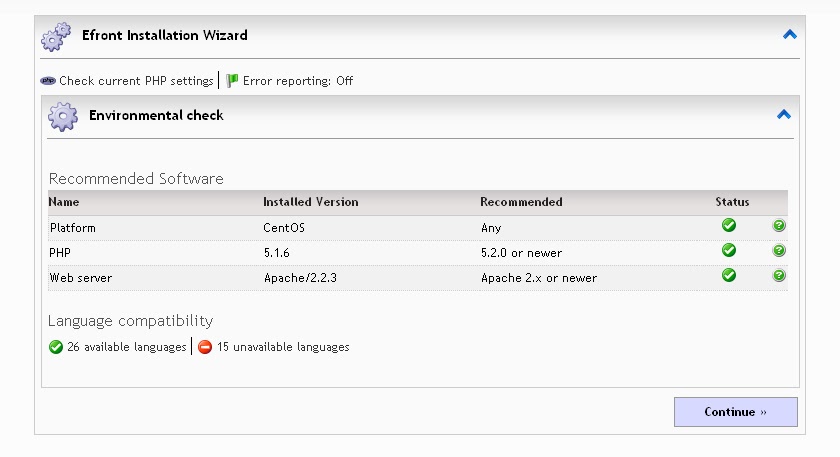
Task: Click the Efront Installation Wizard gear icon
Action: click(x=56, y=36)
